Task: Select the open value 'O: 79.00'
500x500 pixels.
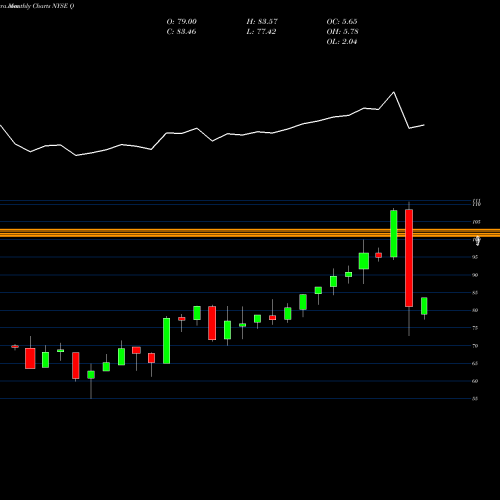Action: click(x=182, y=22)
